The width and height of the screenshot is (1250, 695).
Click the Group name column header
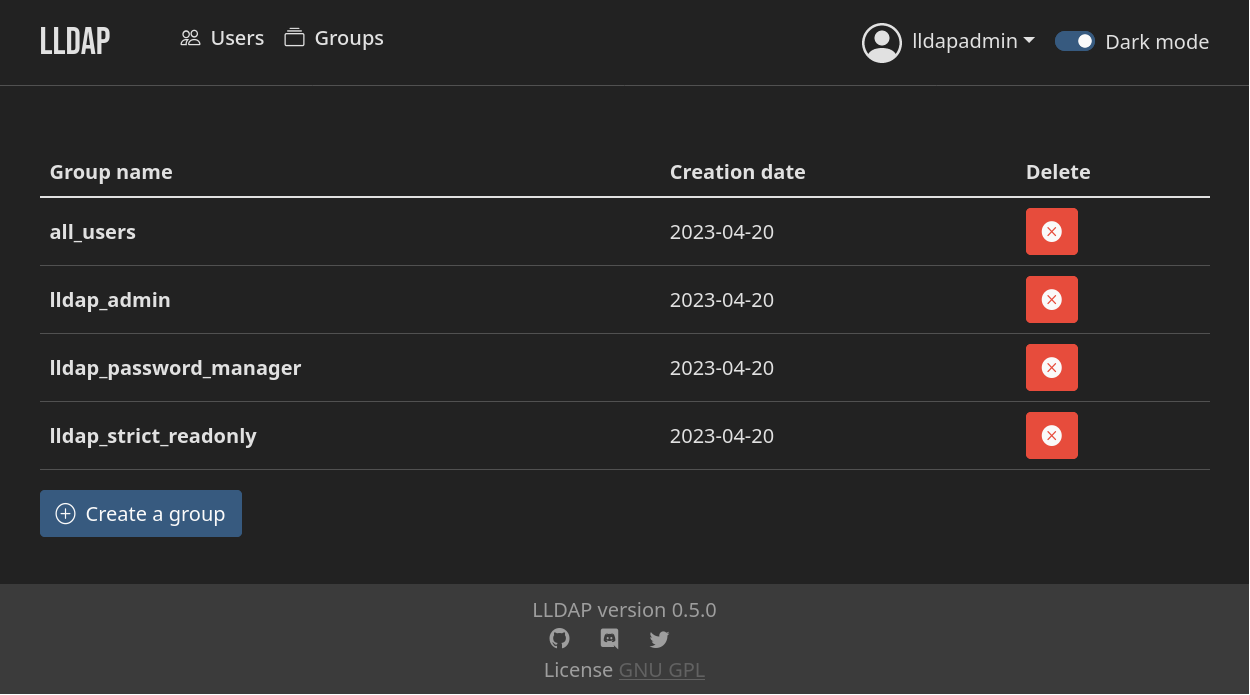tap(111, 171)
